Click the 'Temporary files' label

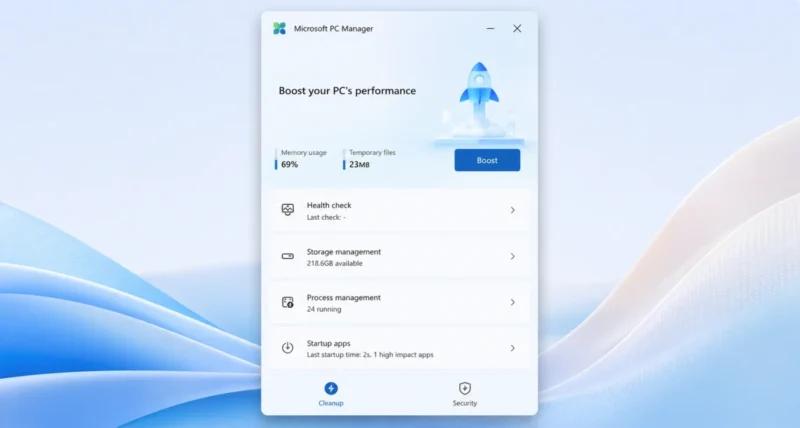(x=372, y=153)
